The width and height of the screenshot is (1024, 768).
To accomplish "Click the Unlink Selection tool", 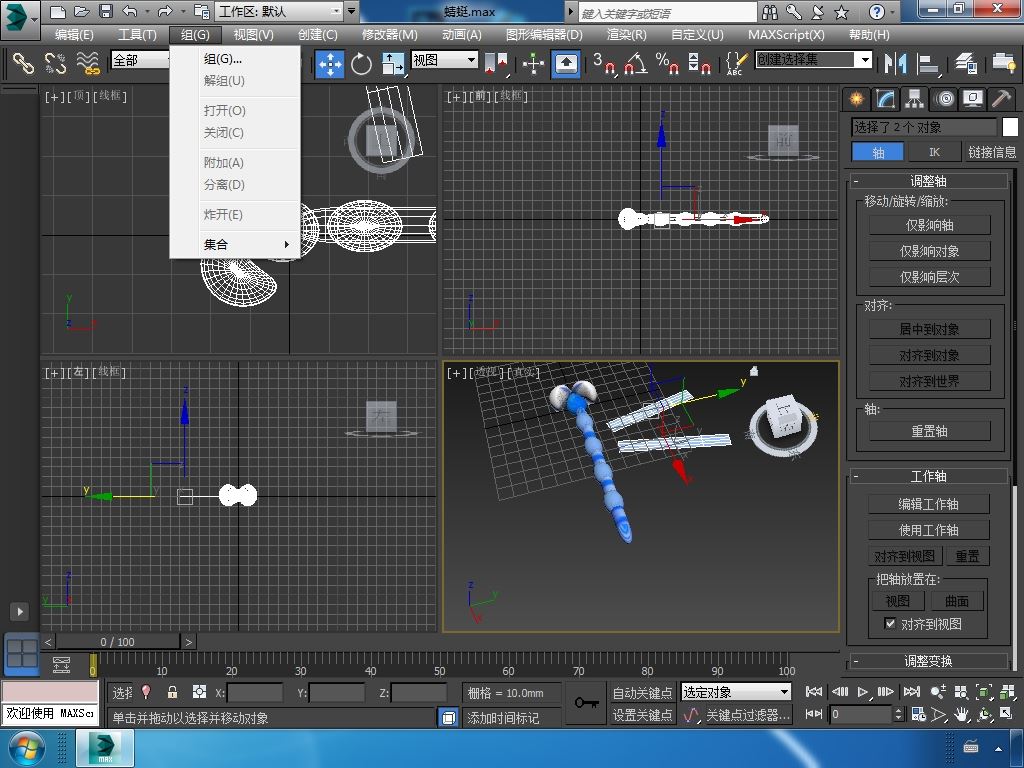I will click(x=56, y=63).
